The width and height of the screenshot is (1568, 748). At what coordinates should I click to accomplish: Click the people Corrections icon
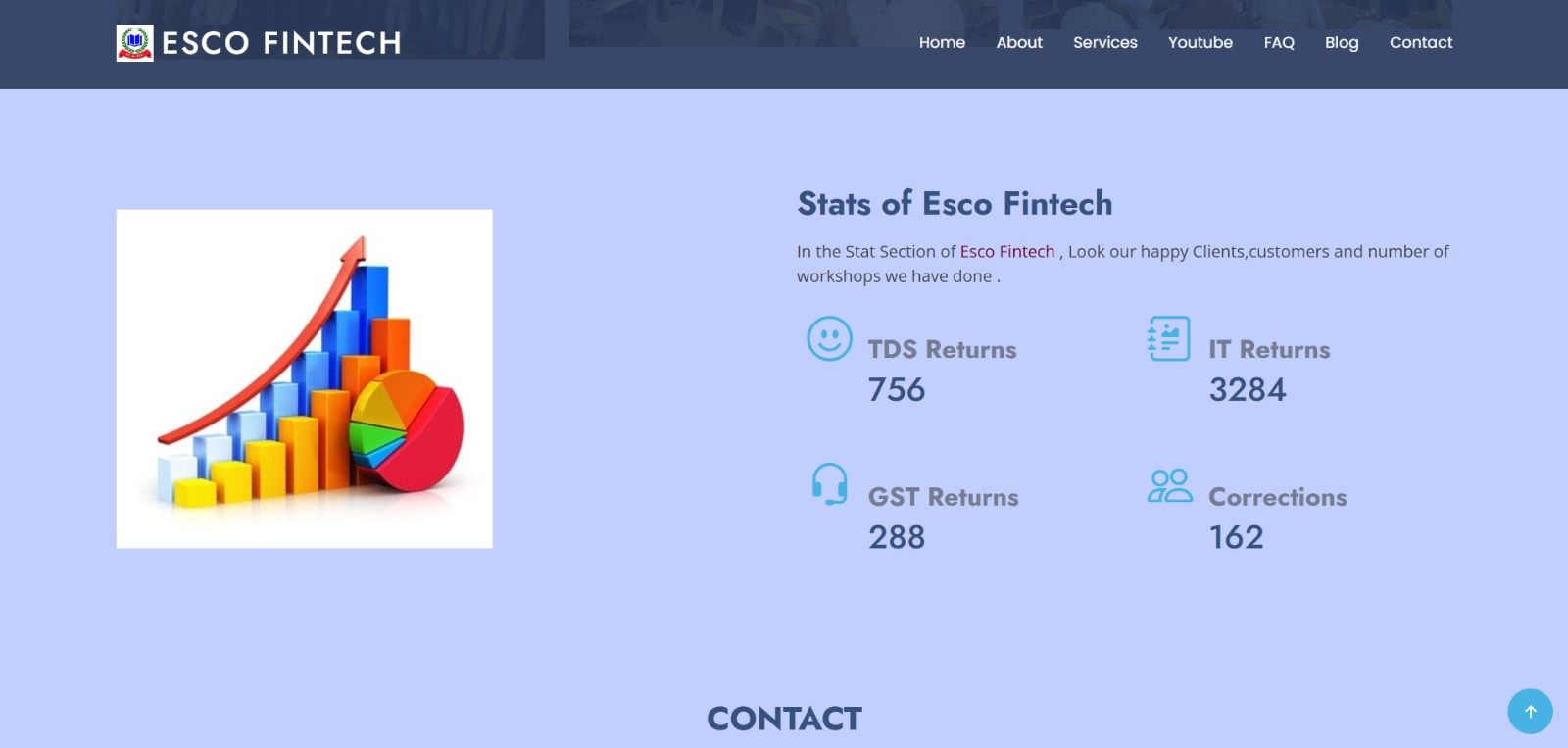point(1169,485)
